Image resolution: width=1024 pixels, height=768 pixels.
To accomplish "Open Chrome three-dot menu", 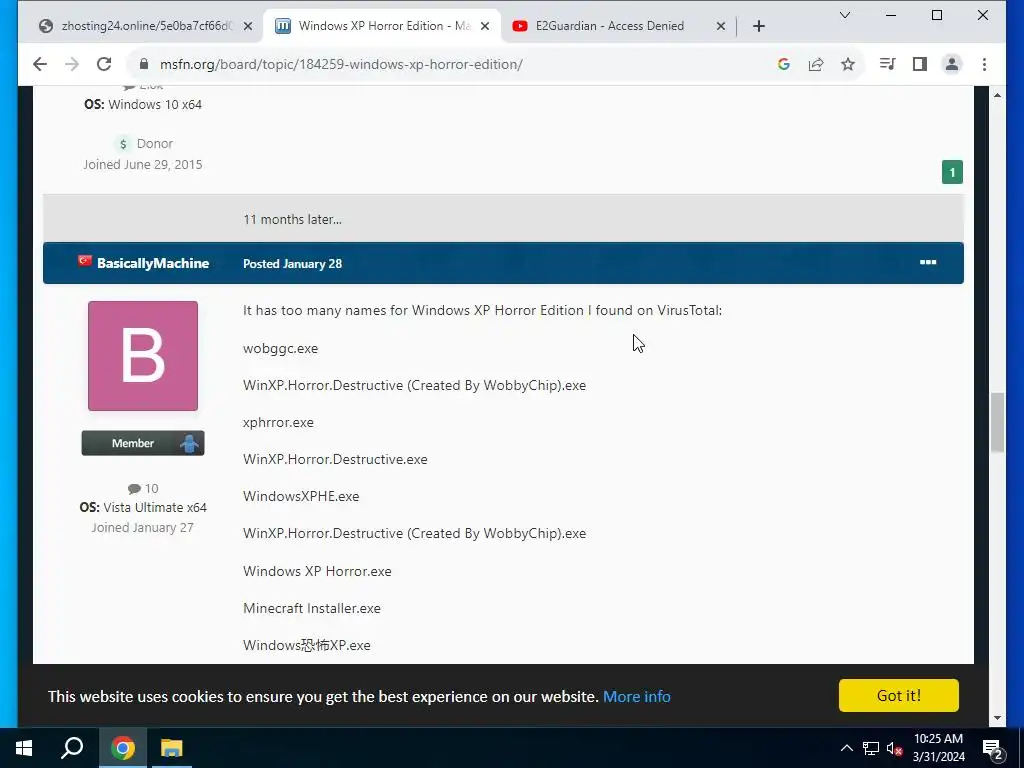I will tap(984, 64).
